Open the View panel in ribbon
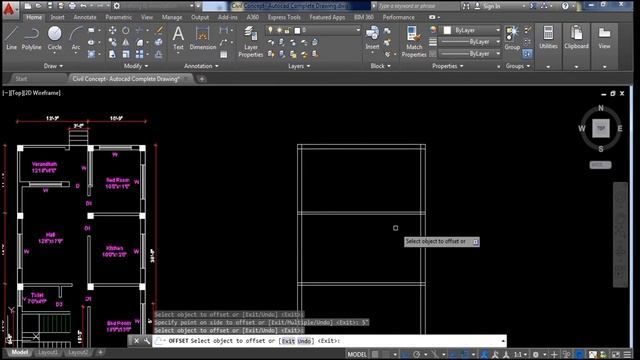Viewport: 640px width, 360px height. (x=604, y=38)
